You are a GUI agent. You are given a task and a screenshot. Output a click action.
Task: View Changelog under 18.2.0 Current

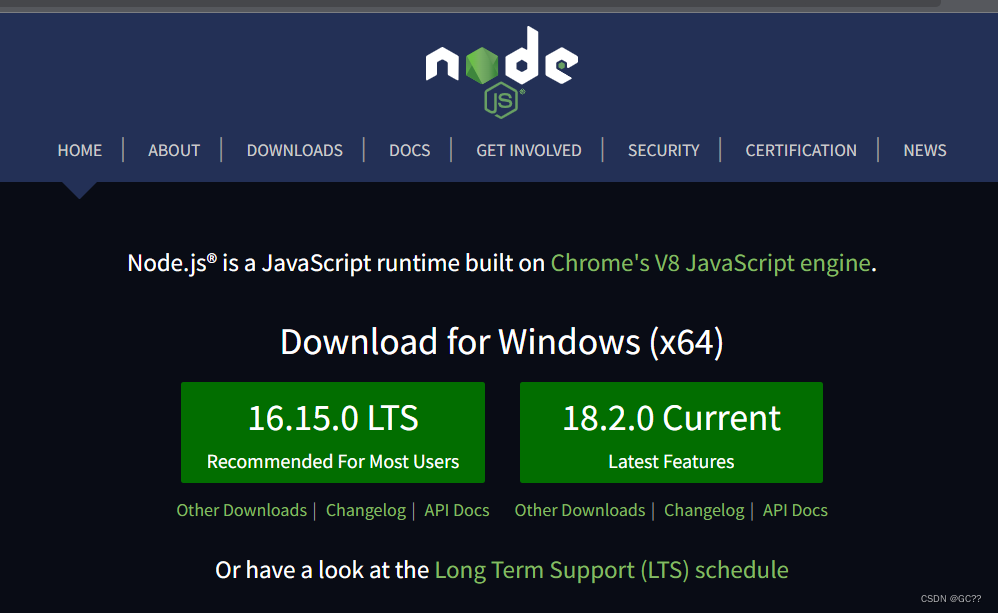pyautogui.click(x=704, y=511)
